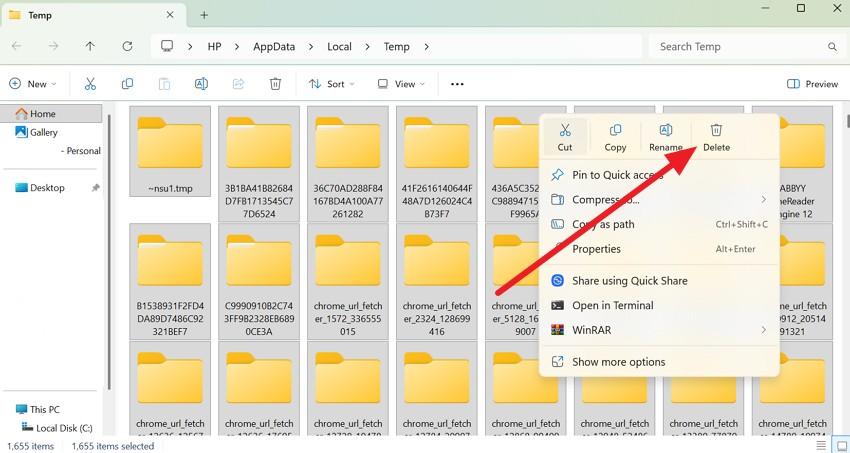The width and height of the screenshot is (850, 453).
Task: Click Cut in the context menu
Action: (x=565, y=137)
